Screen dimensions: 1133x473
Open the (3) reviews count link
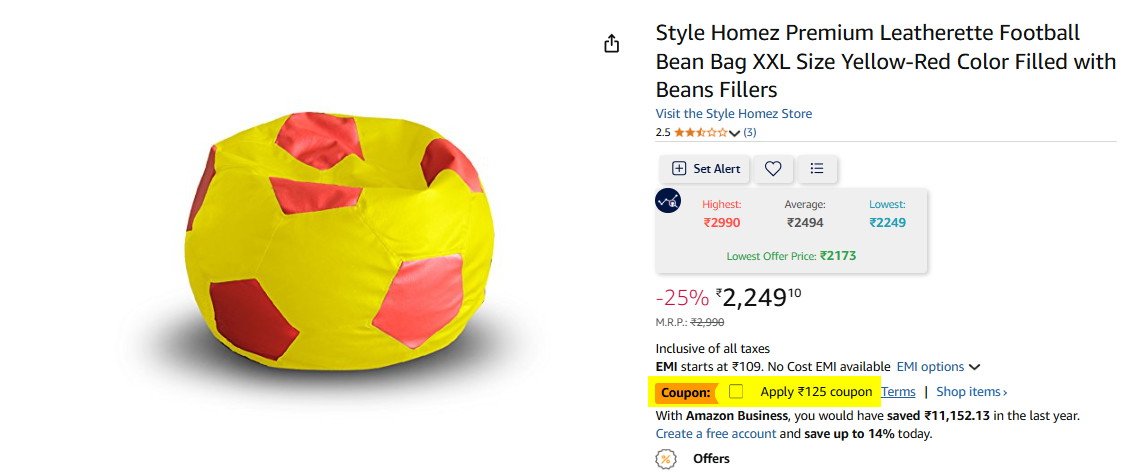(x=750, y=133)
